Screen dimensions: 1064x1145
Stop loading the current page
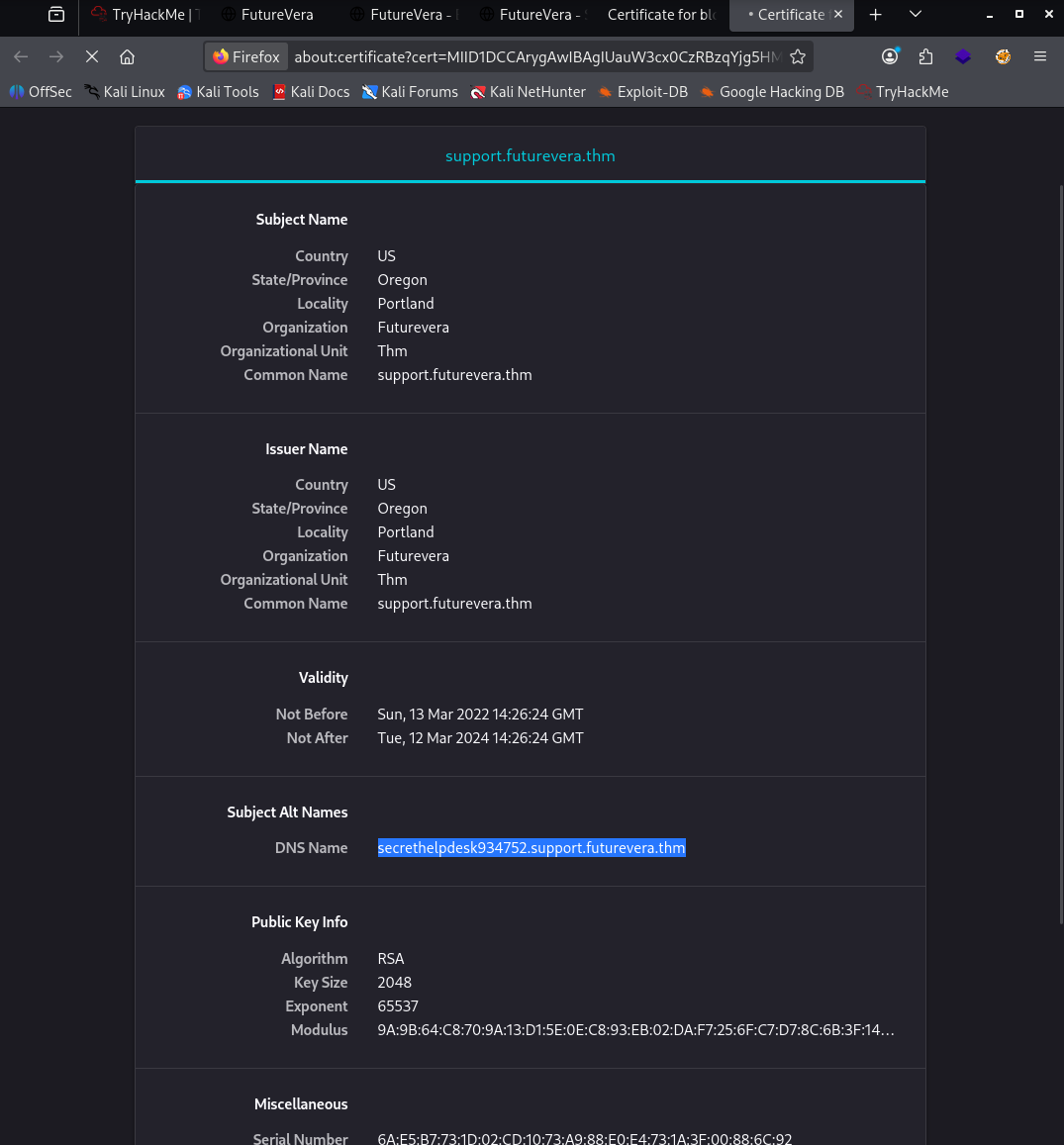point(92,56)
